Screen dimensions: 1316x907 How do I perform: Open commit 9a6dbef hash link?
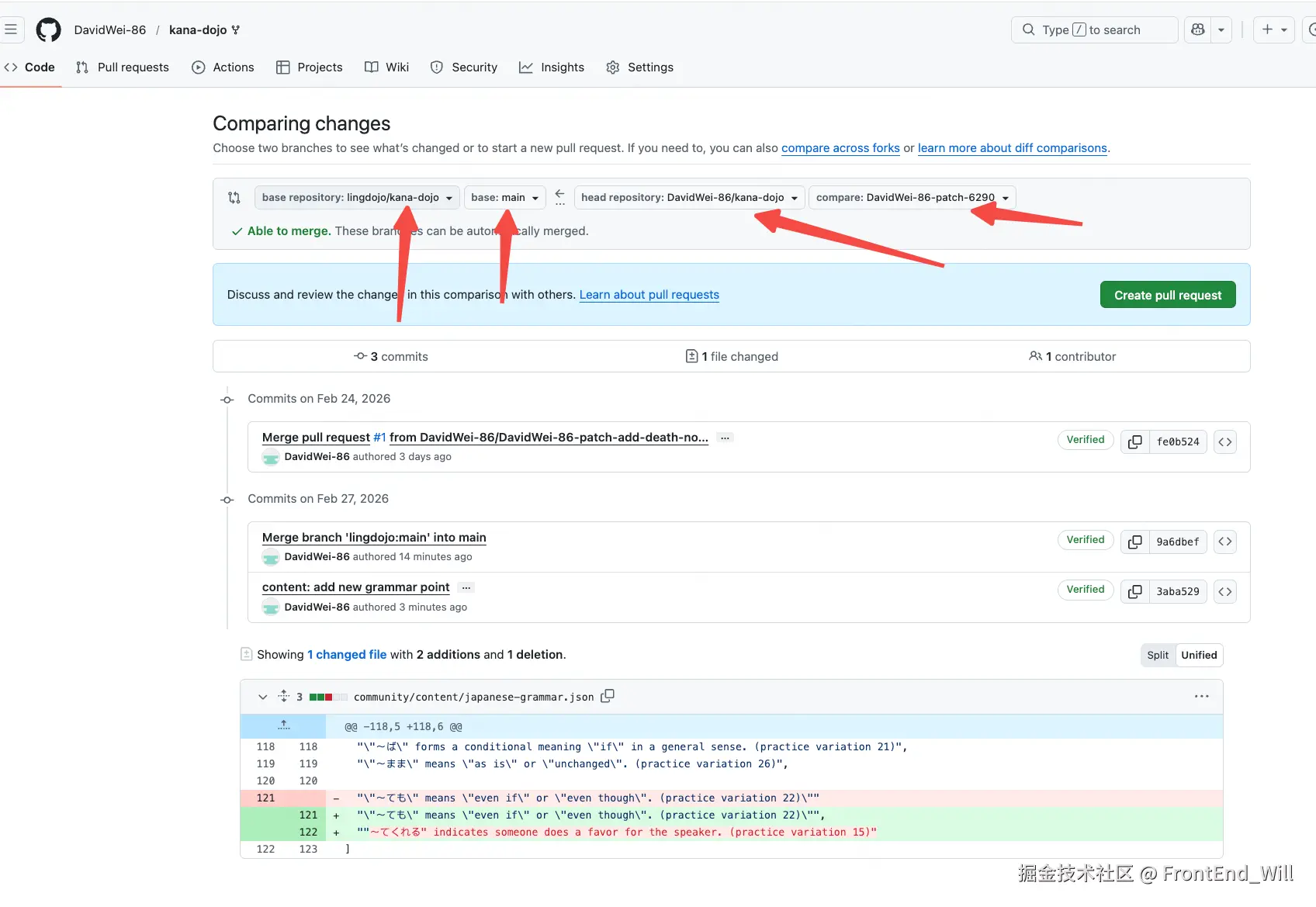coord(1178,542)
